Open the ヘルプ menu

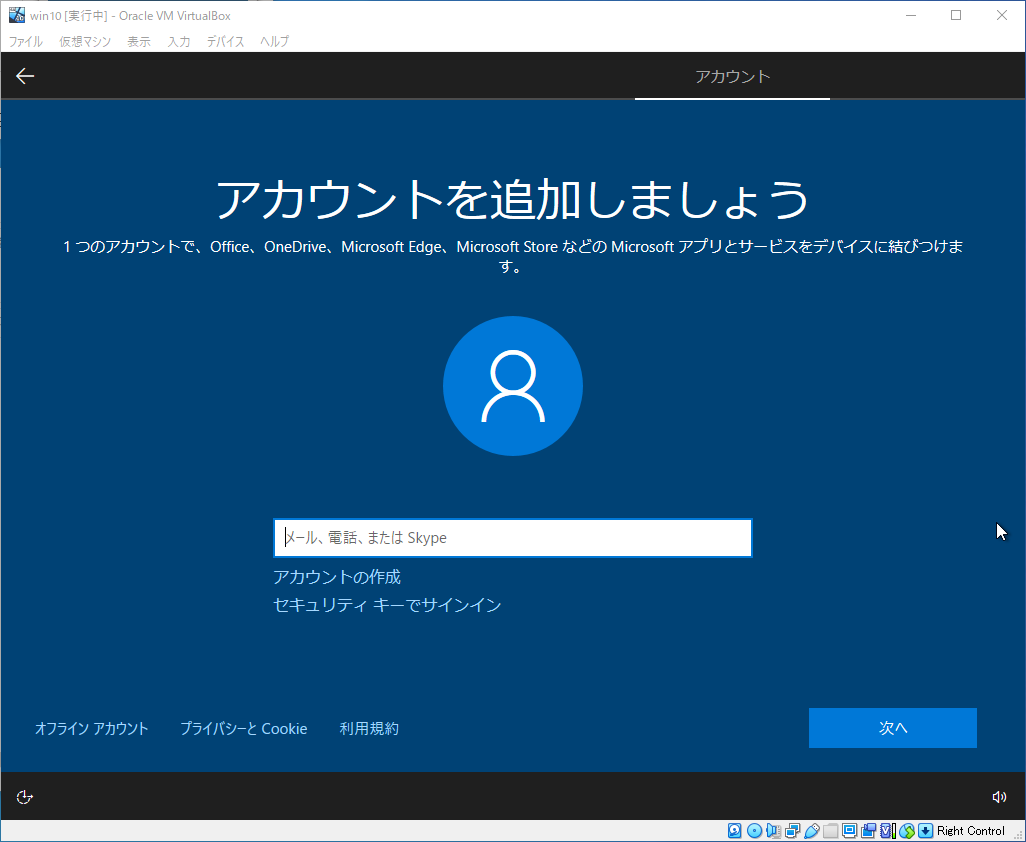(274, 41)
